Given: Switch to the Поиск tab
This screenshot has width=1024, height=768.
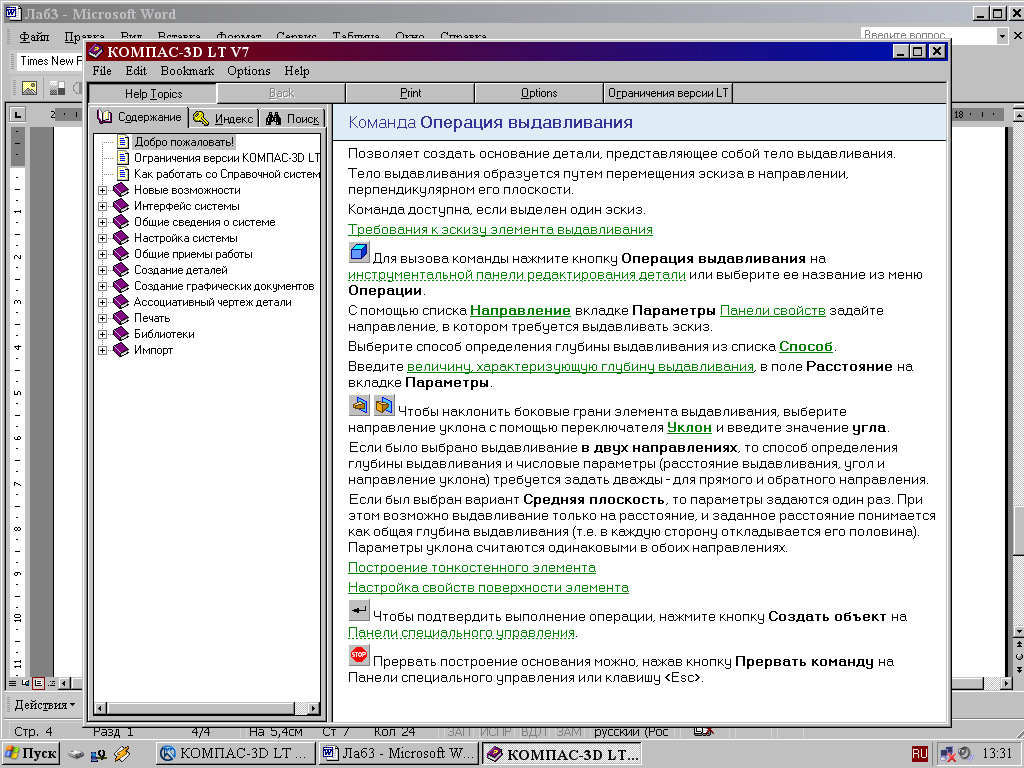Looking at the screenshot, I should pyautogui.click(x=293, y=118).
